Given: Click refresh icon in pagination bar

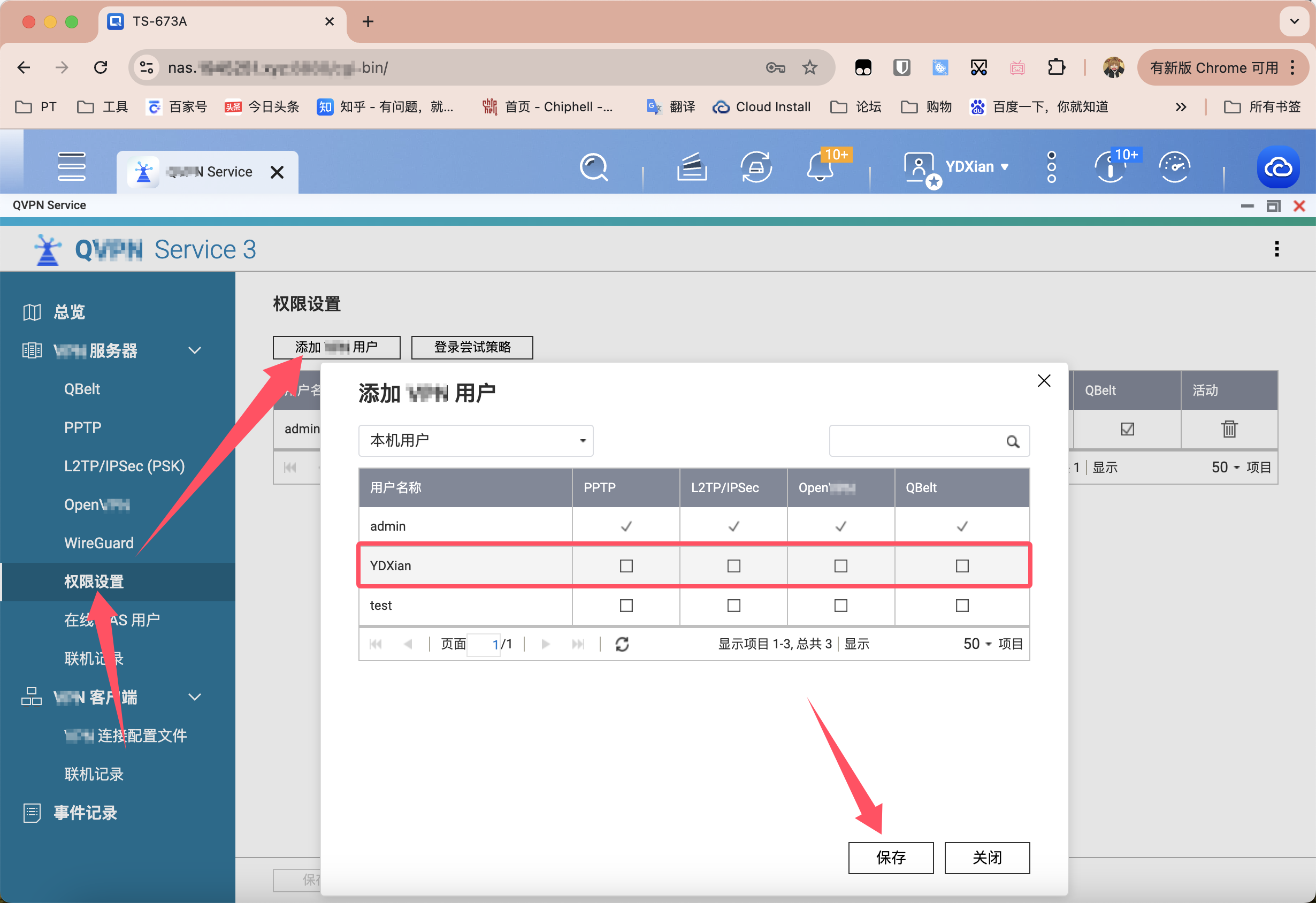Looking at the screenshot, I should pos(622,644).
